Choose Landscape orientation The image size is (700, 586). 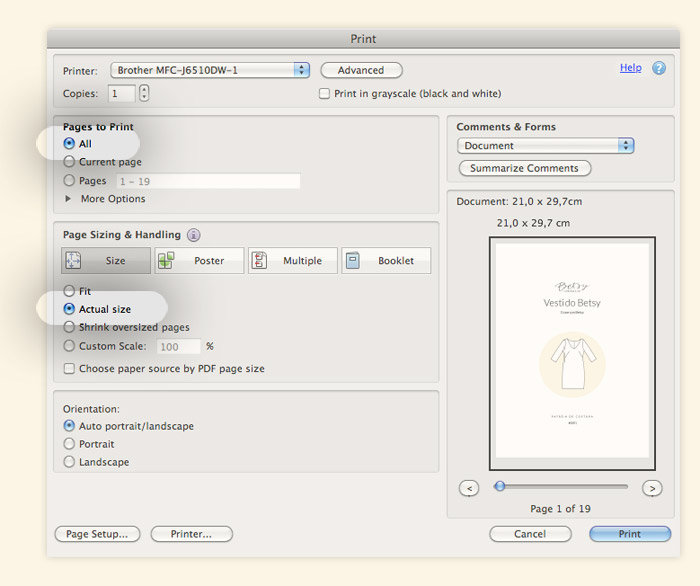point(69,462)
